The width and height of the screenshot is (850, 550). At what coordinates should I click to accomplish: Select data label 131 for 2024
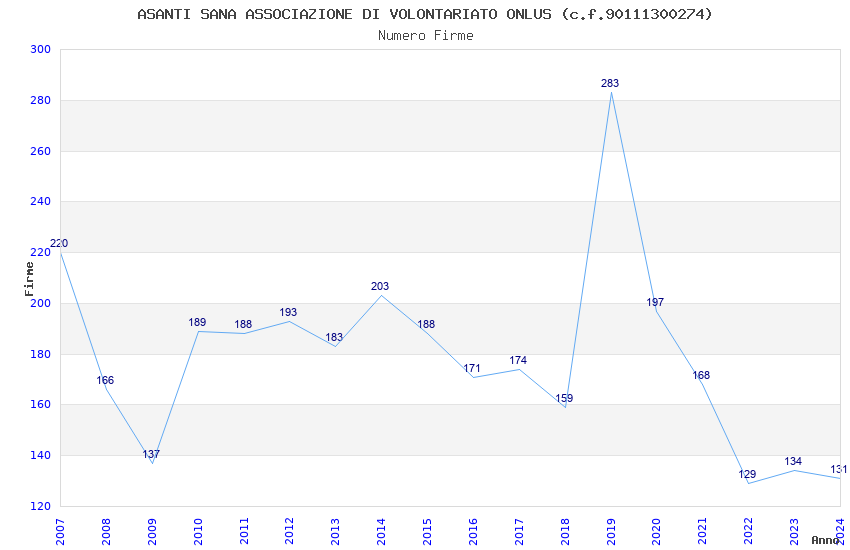pyautogui.click(x=839, y=469)
